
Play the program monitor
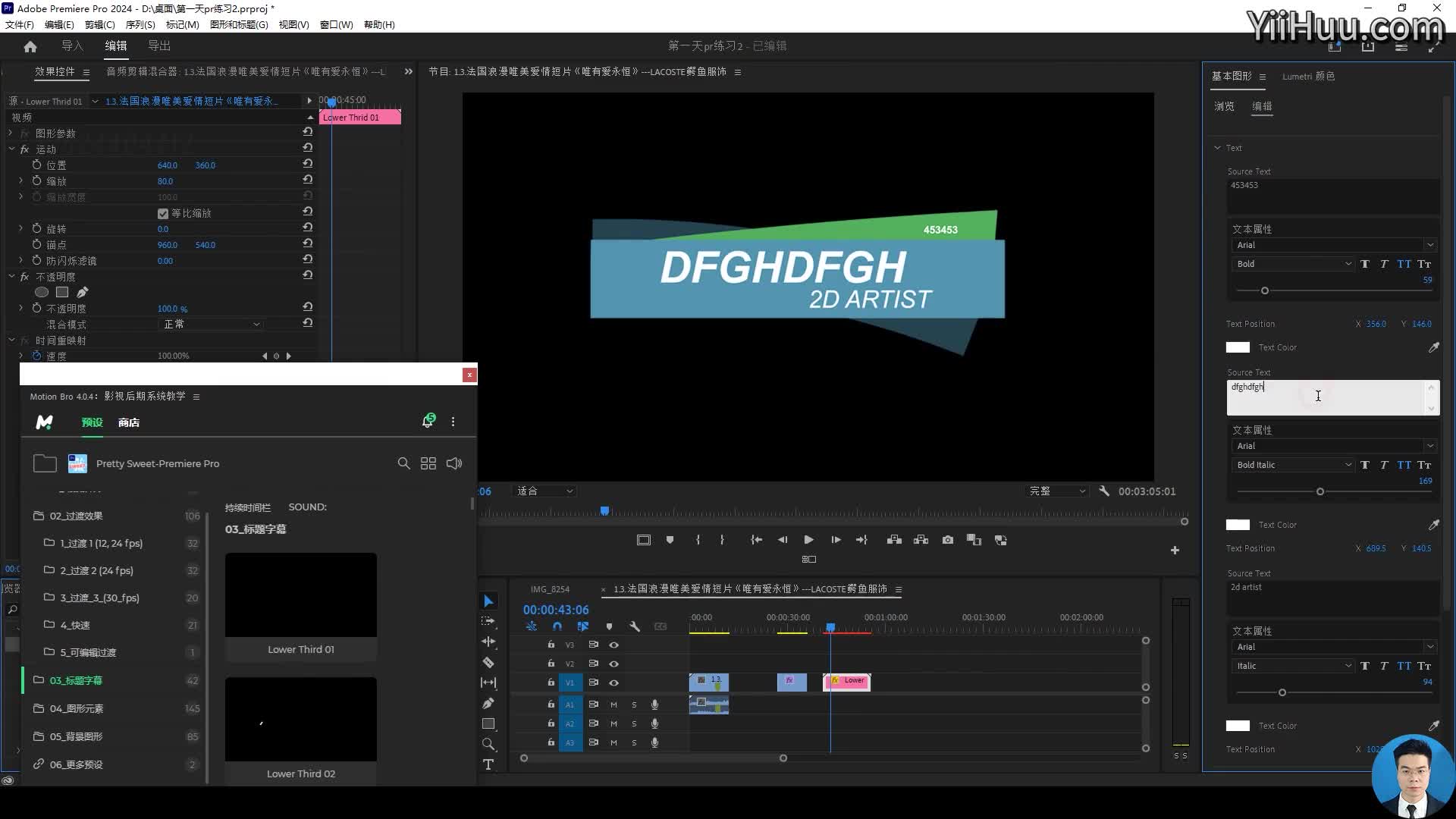(808, 540)
